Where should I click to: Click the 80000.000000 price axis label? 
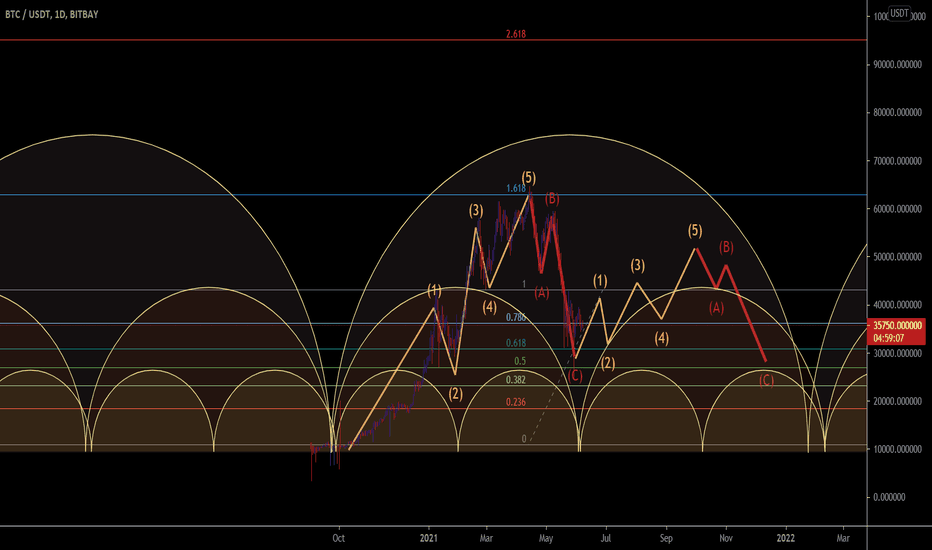pos(898,112)
